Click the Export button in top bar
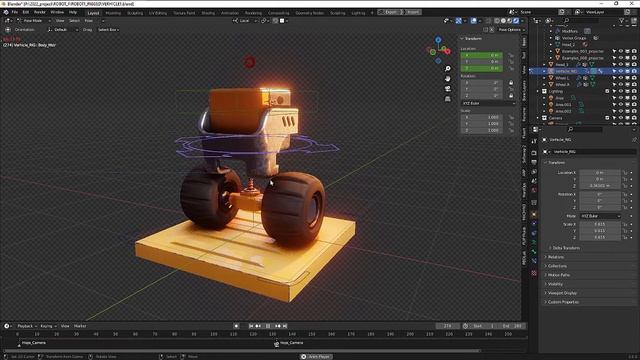Image resolution: width=640 pixels, height=360 pixels. tap(390, 12)
